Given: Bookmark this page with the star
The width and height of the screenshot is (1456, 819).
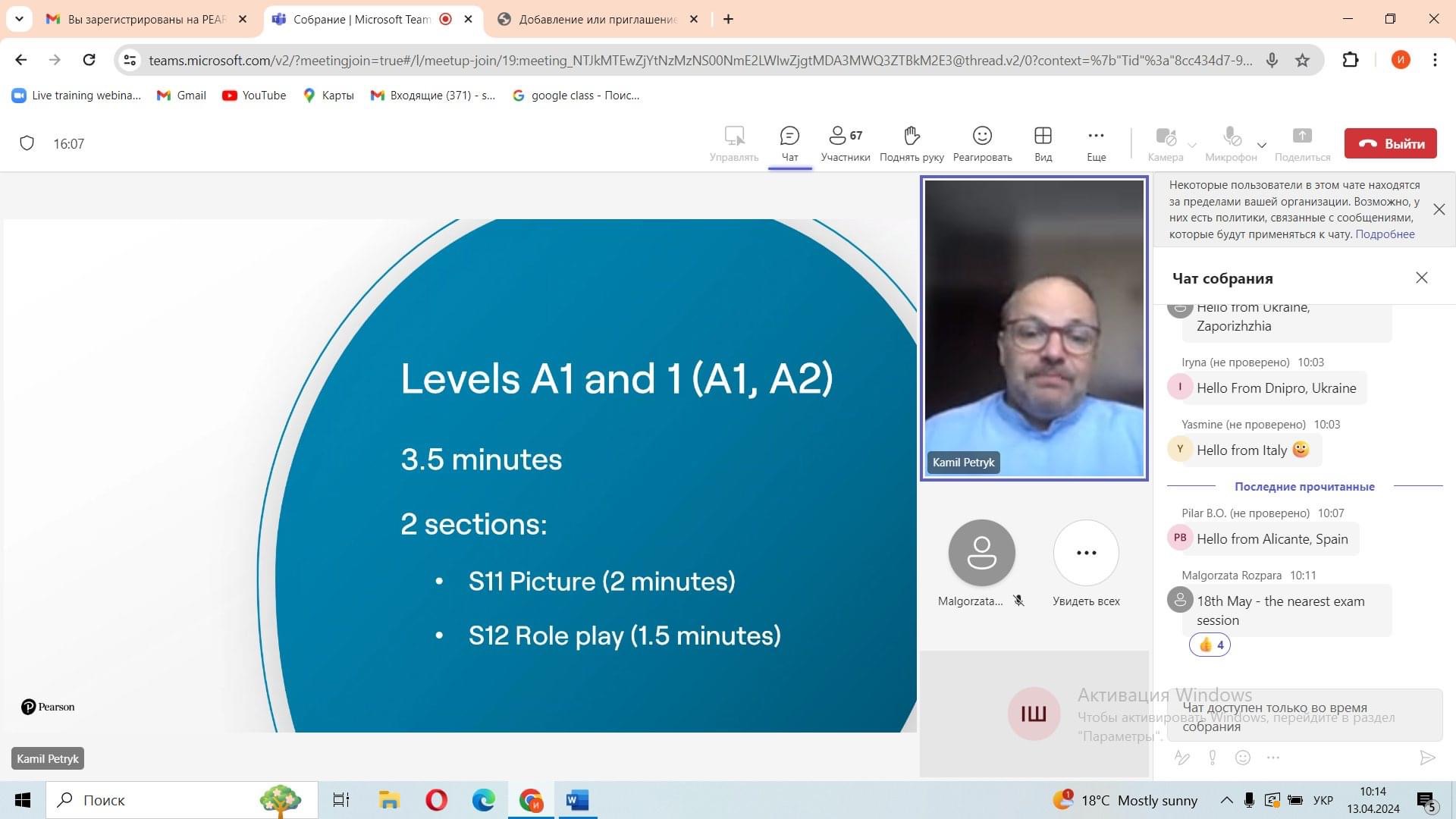Looking at the screenshot, I should point(1302,60).
